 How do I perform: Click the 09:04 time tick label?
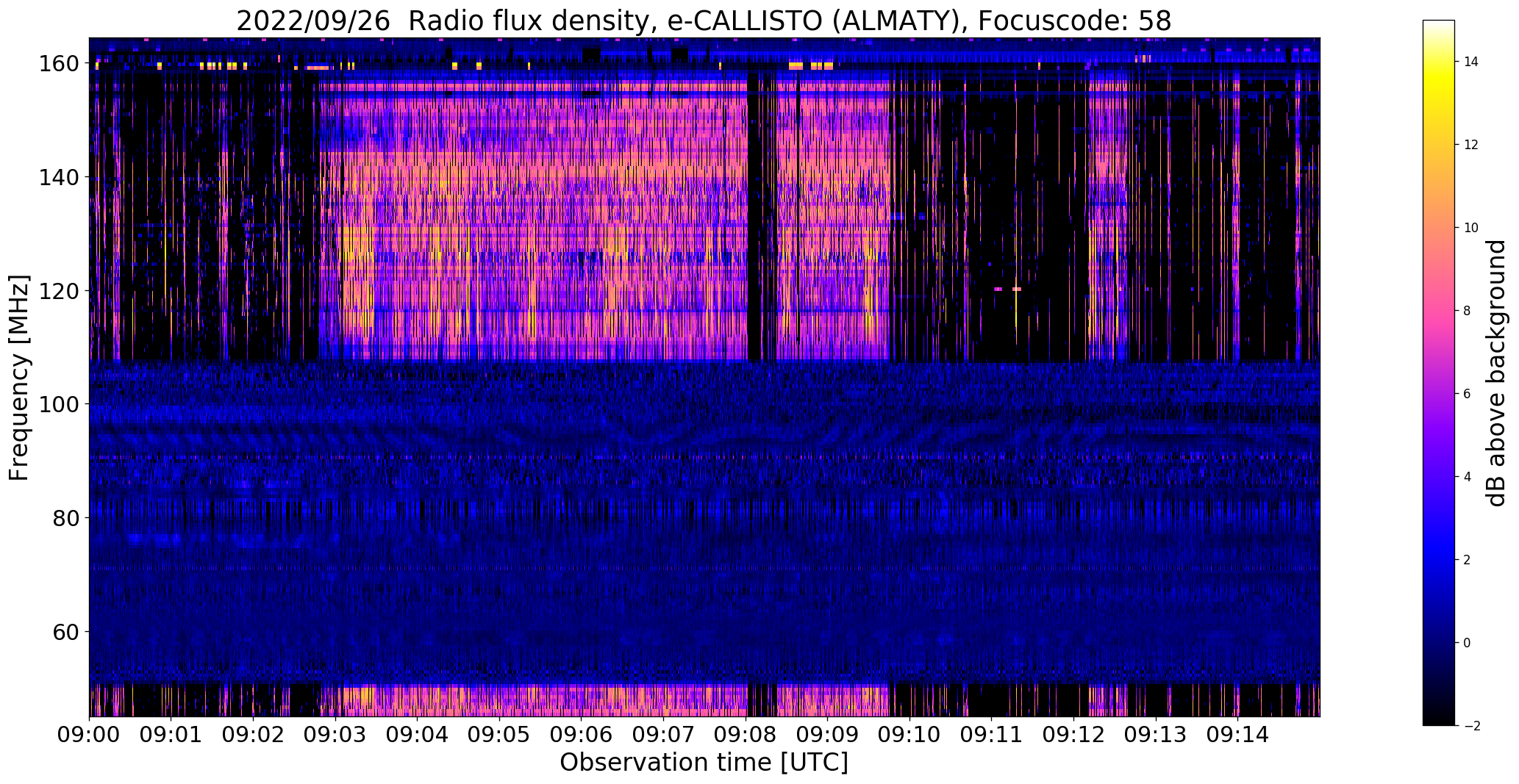click(x=418, y=733)
